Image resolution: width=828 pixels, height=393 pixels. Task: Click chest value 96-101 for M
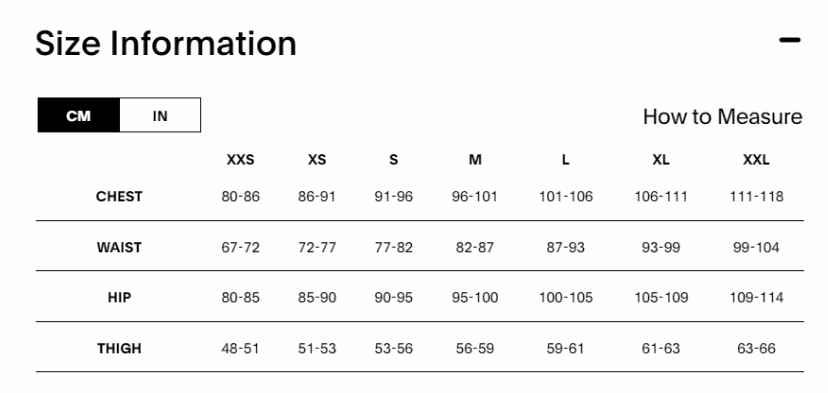(x=475, y=196)
